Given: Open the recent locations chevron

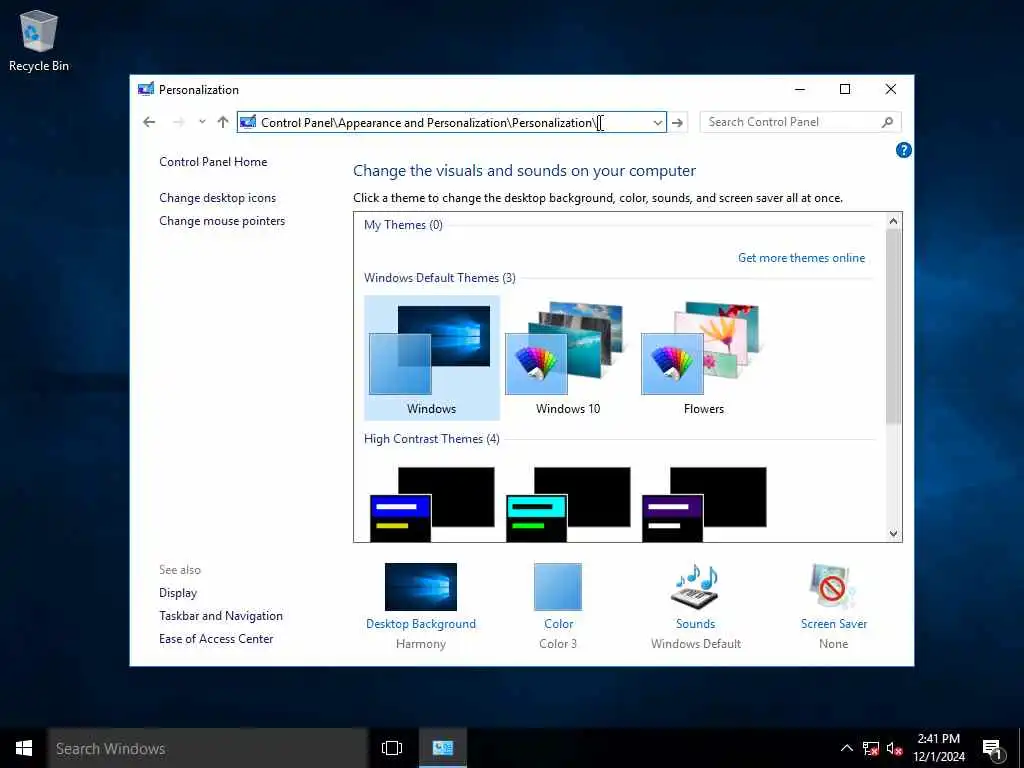Looking at the screenshot, I should [202, 121].
